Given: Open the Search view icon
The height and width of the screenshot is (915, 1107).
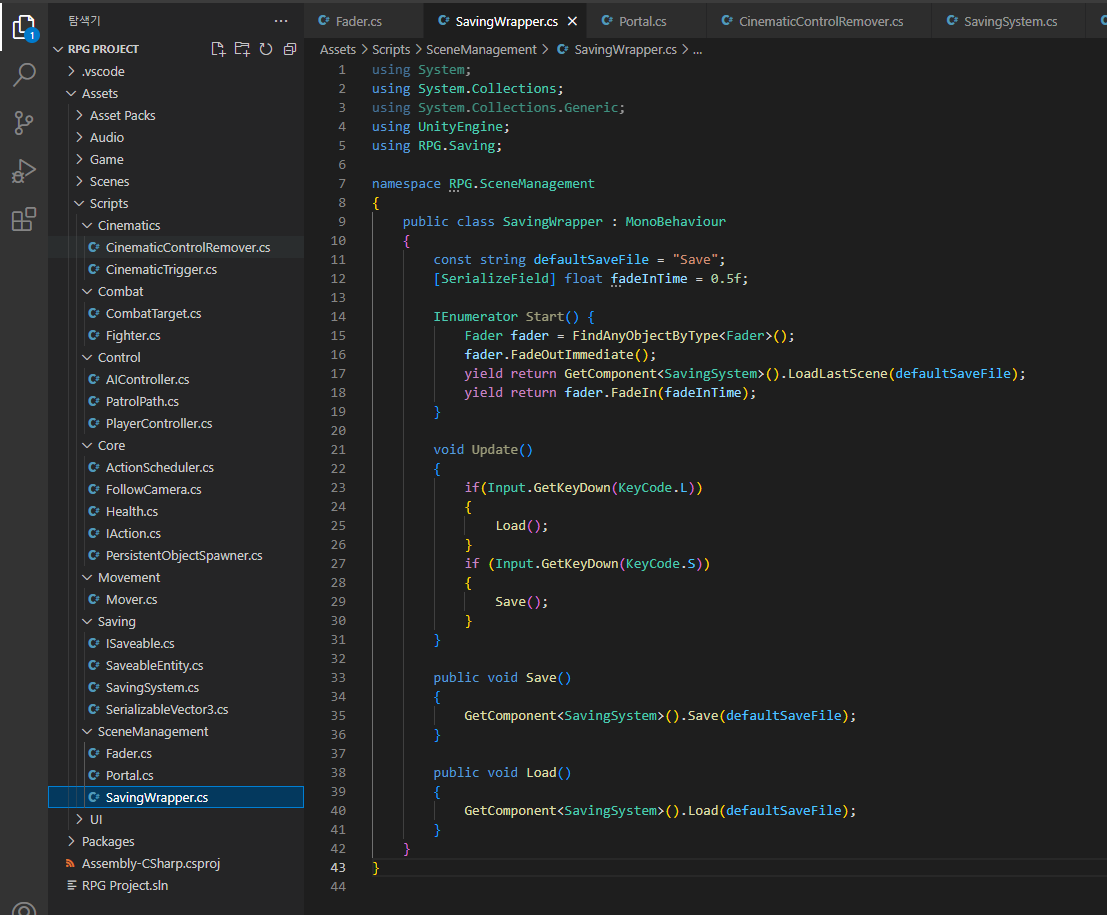Looking at the screenshot, I should [23, 75].
